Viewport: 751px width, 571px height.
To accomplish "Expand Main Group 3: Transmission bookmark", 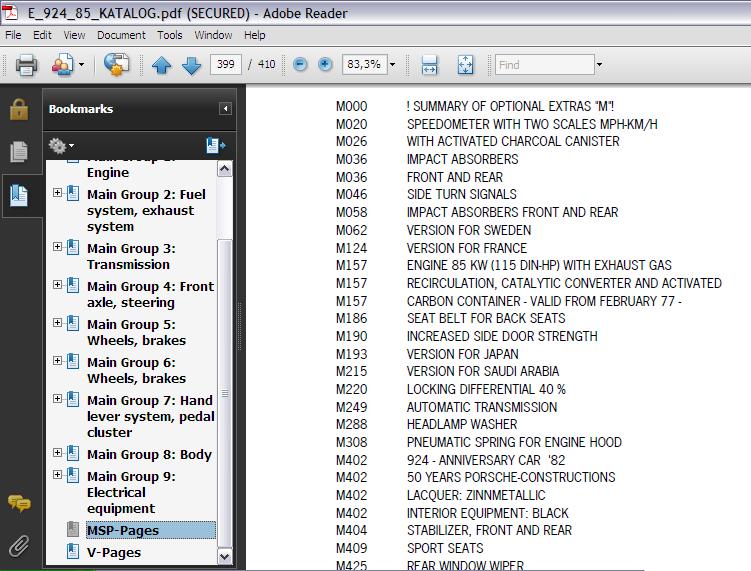I will click(x=57, y=247).
